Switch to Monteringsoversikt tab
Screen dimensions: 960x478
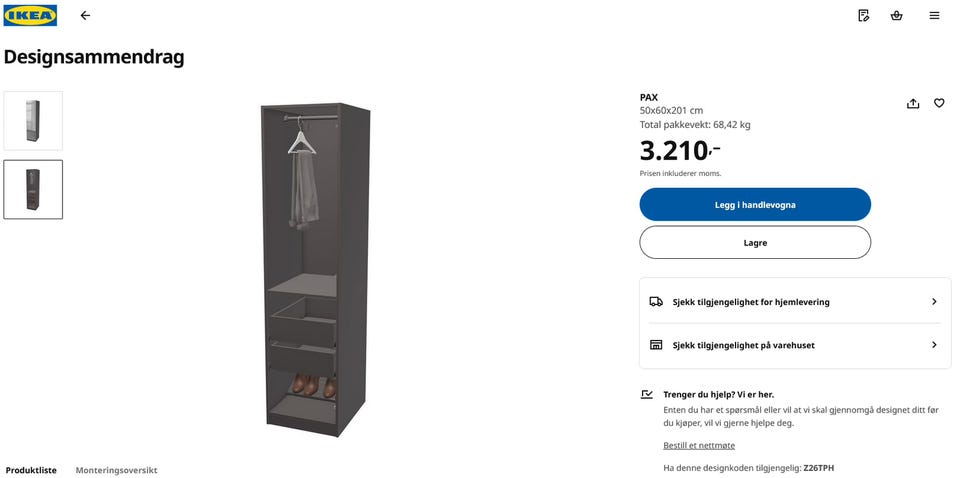[116, 470]
